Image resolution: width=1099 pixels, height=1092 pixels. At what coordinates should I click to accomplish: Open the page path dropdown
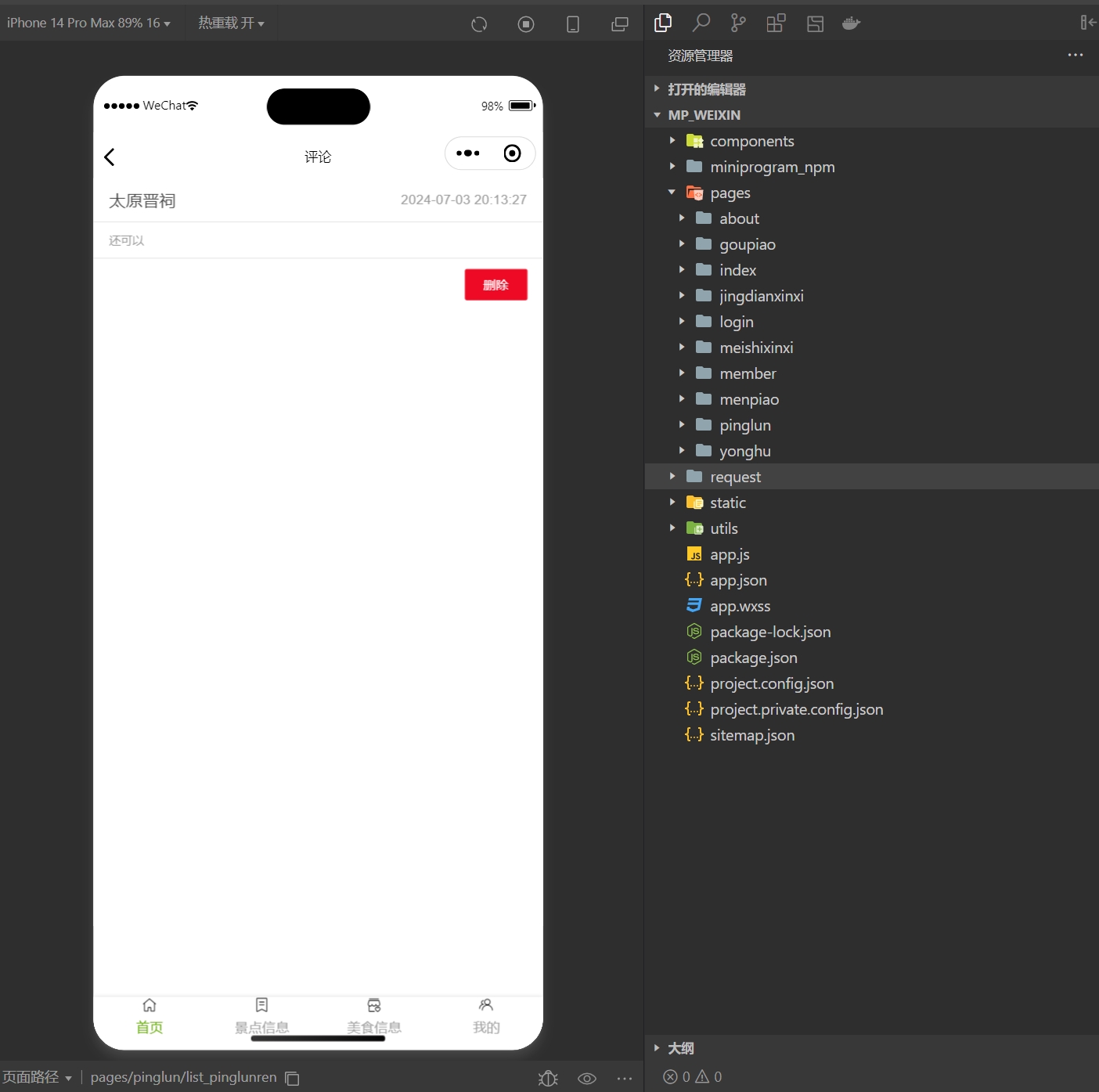tap(37, 1077)
